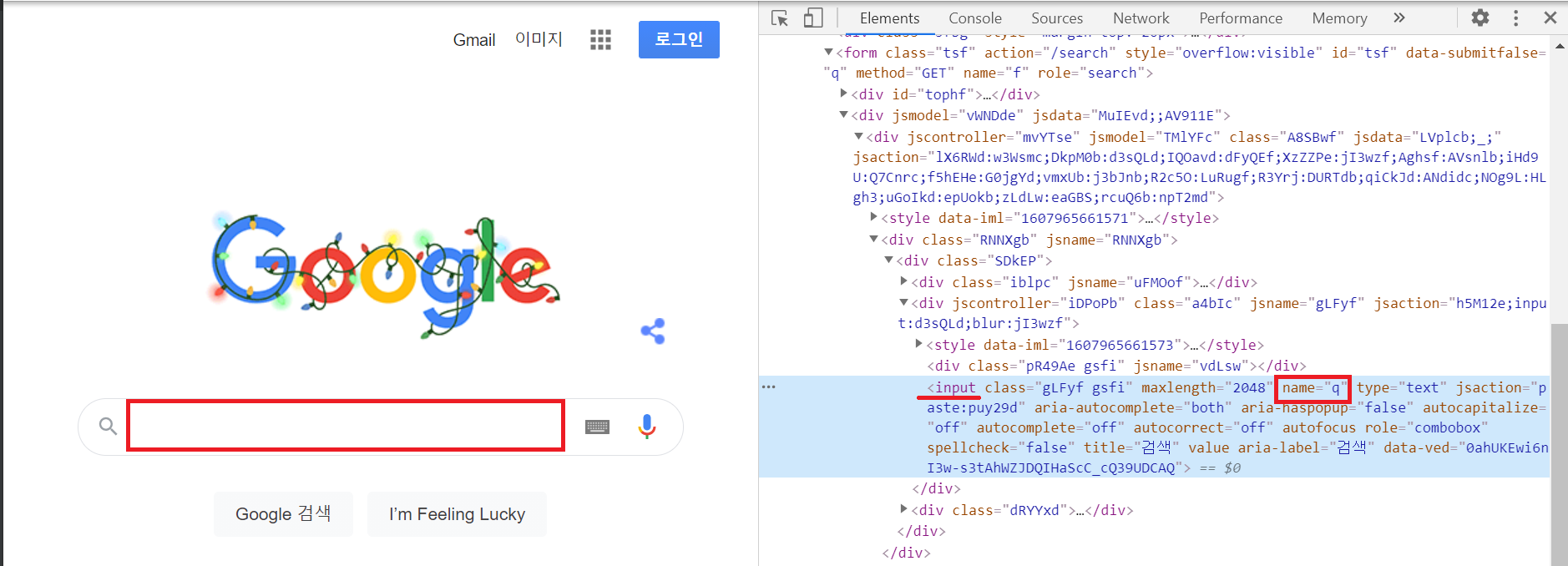This screenshot has height=566, width=1568.
Task: Open DevTools three-dot customize menu
Action: [x=1516, y=18]
